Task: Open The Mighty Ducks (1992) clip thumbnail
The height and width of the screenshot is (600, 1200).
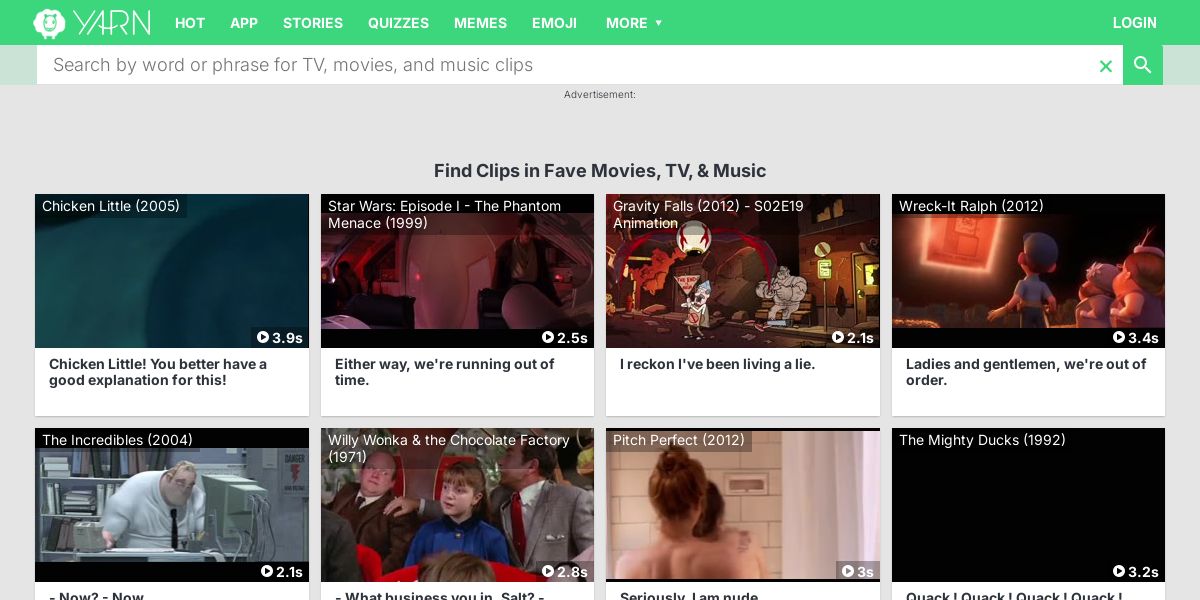Action: pyautogui.click(x=1028, y=505)
